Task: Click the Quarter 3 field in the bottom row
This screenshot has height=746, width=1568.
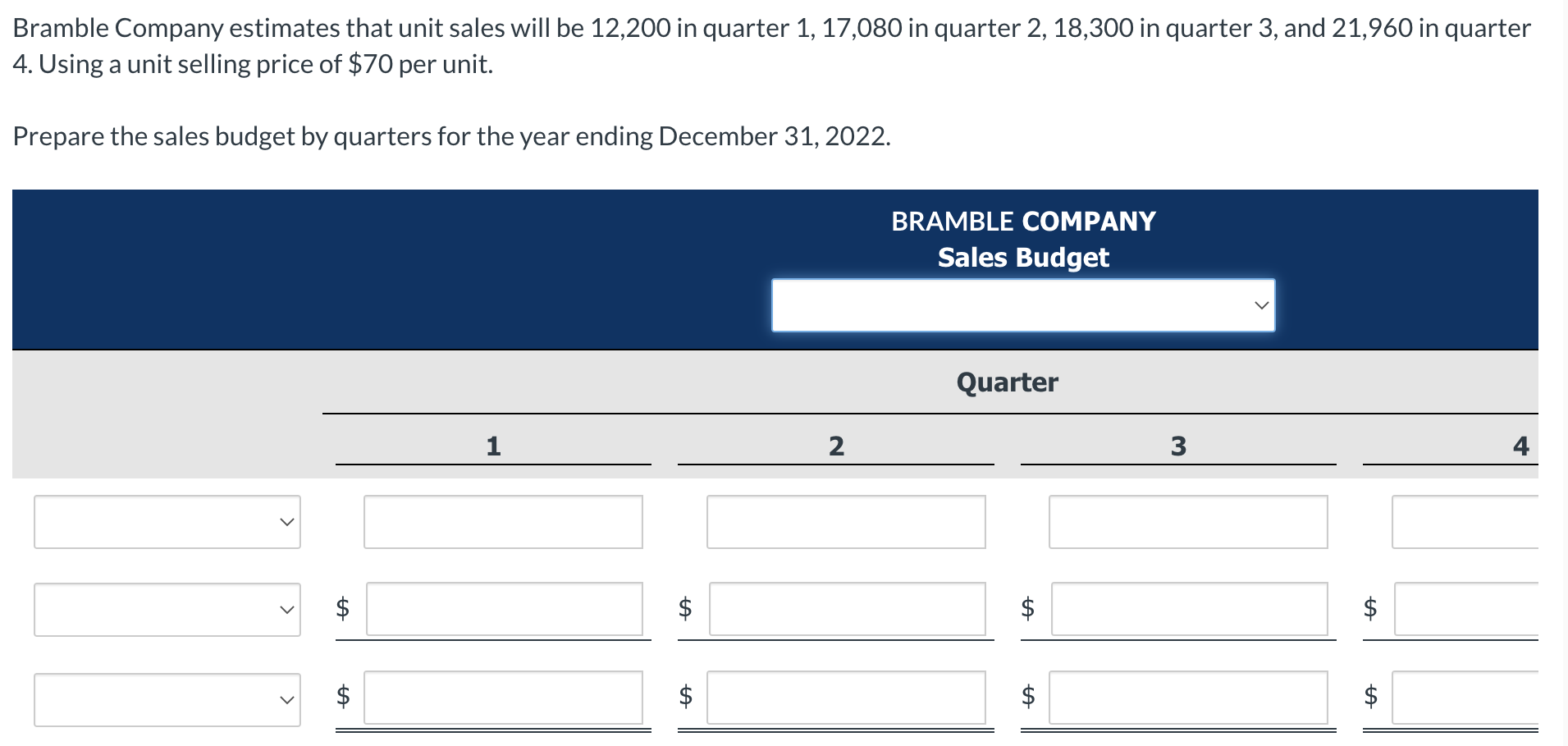Action: (x=1188, y=698)
